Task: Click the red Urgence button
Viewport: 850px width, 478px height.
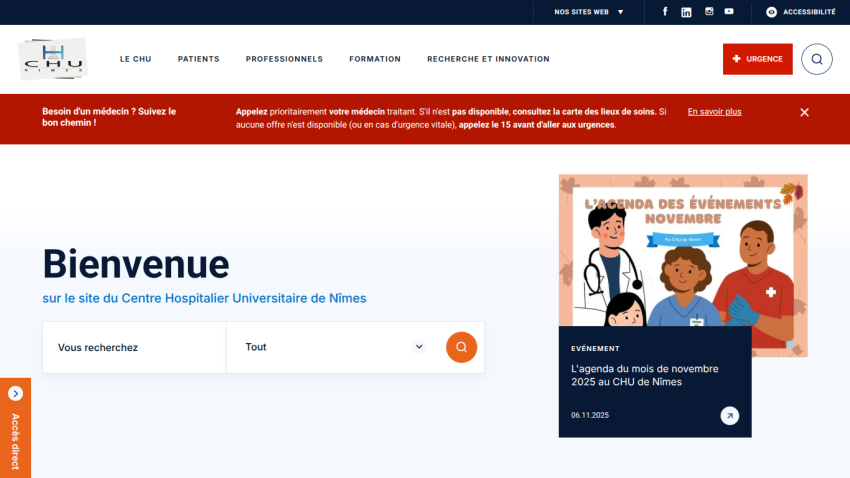Action: point(757,59)
